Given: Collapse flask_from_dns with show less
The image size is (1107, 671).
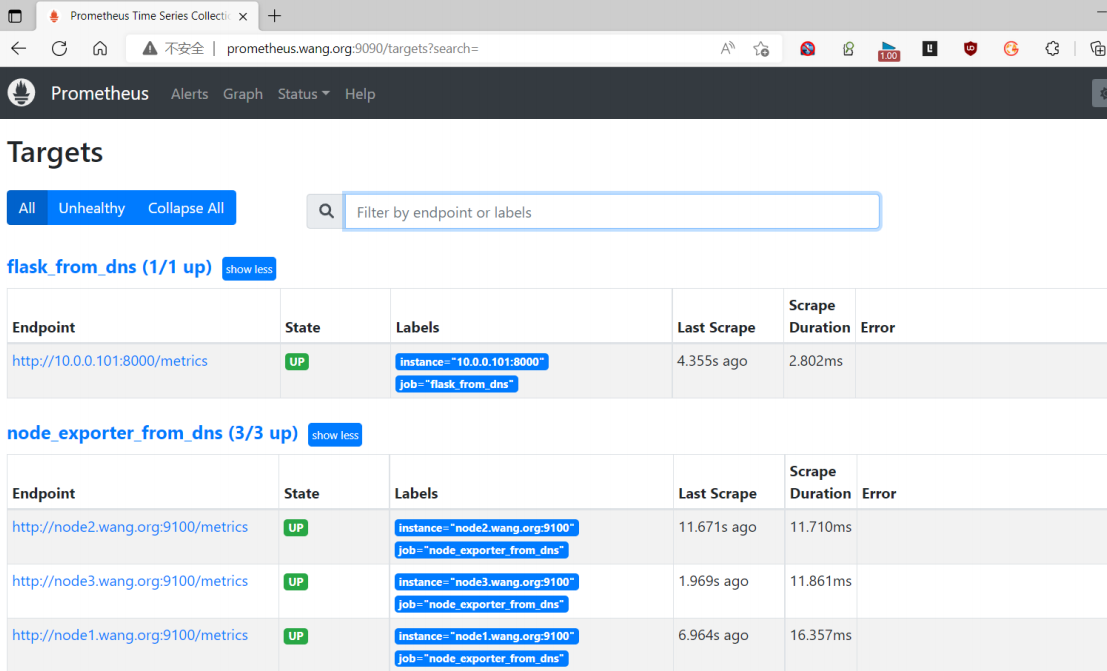Looking at the screenshot, I should (249, 269).
